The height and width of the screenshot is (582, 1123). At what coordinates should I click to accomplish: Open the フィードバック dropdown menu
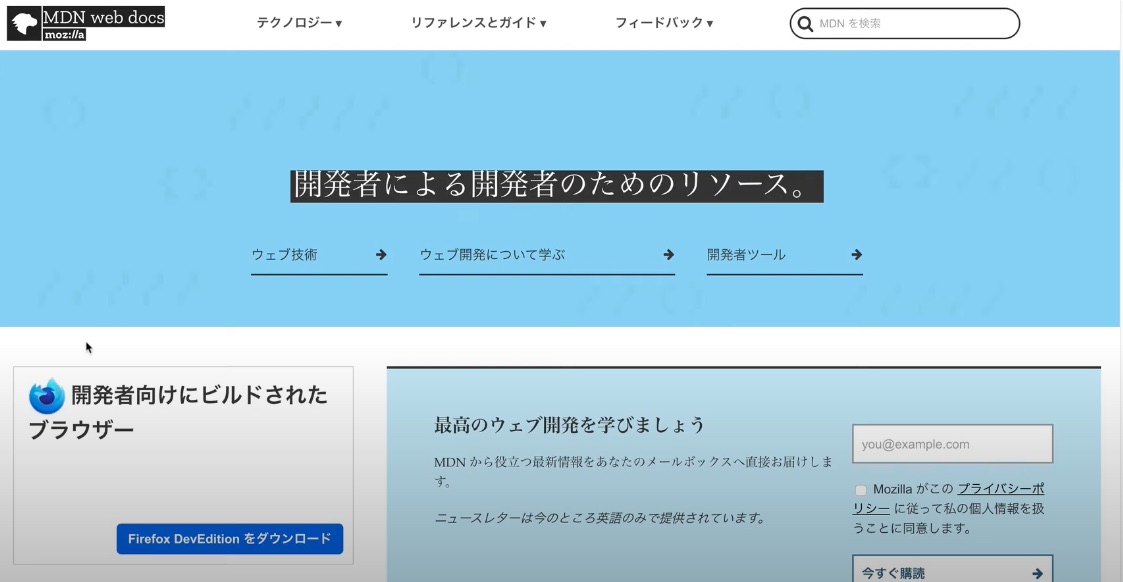coord(663,22)
